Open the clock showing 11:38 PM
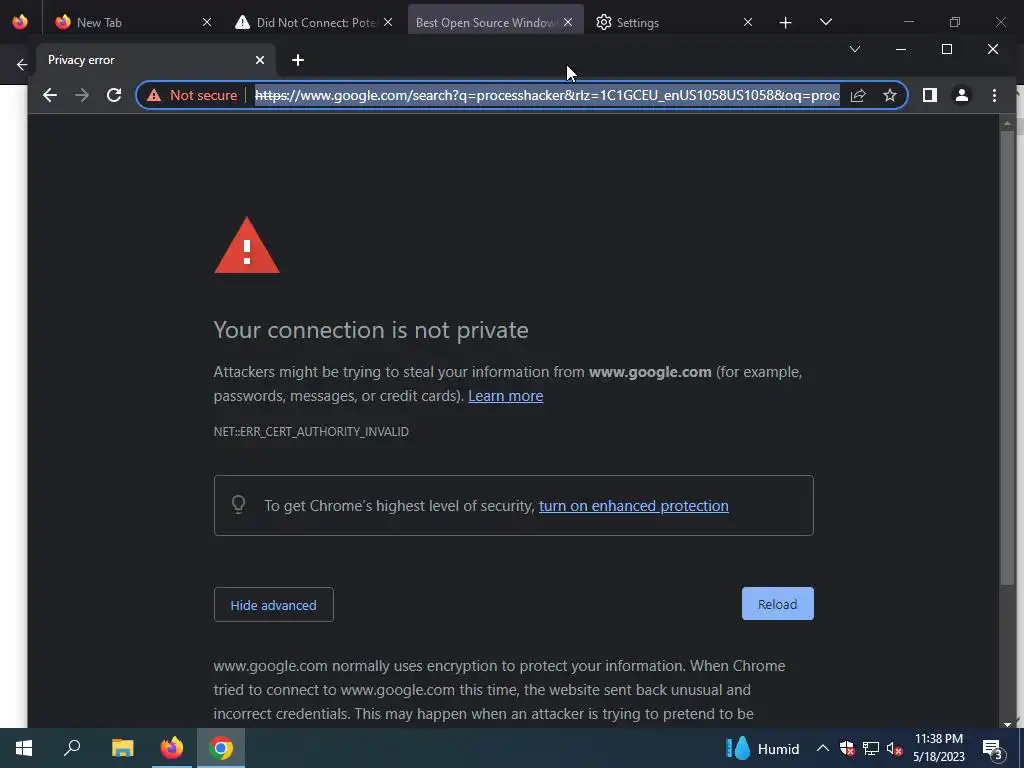 tap(938, 748)
